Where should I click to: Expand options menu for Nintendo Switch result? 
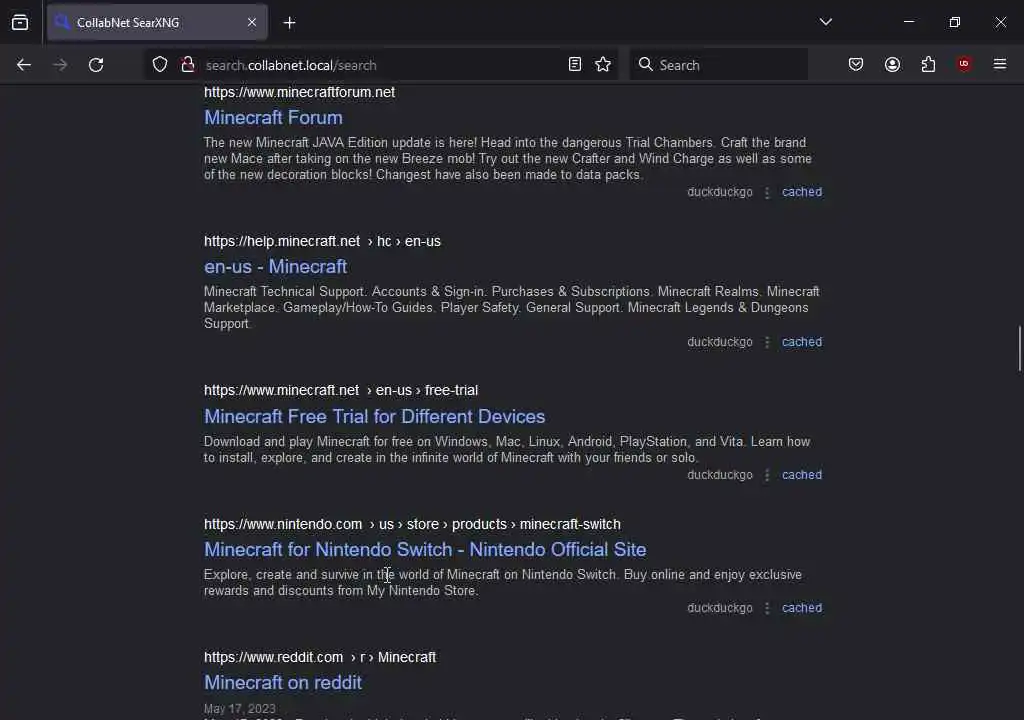[x=767, y=609]
